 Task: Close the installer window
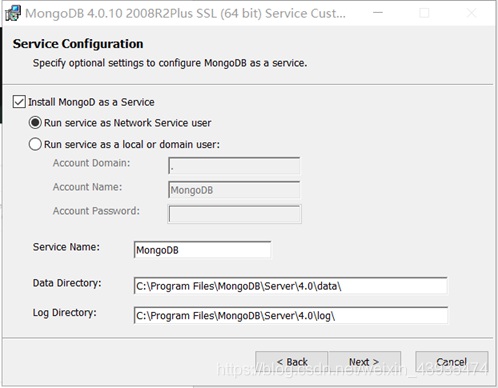(x=471, y=13)
